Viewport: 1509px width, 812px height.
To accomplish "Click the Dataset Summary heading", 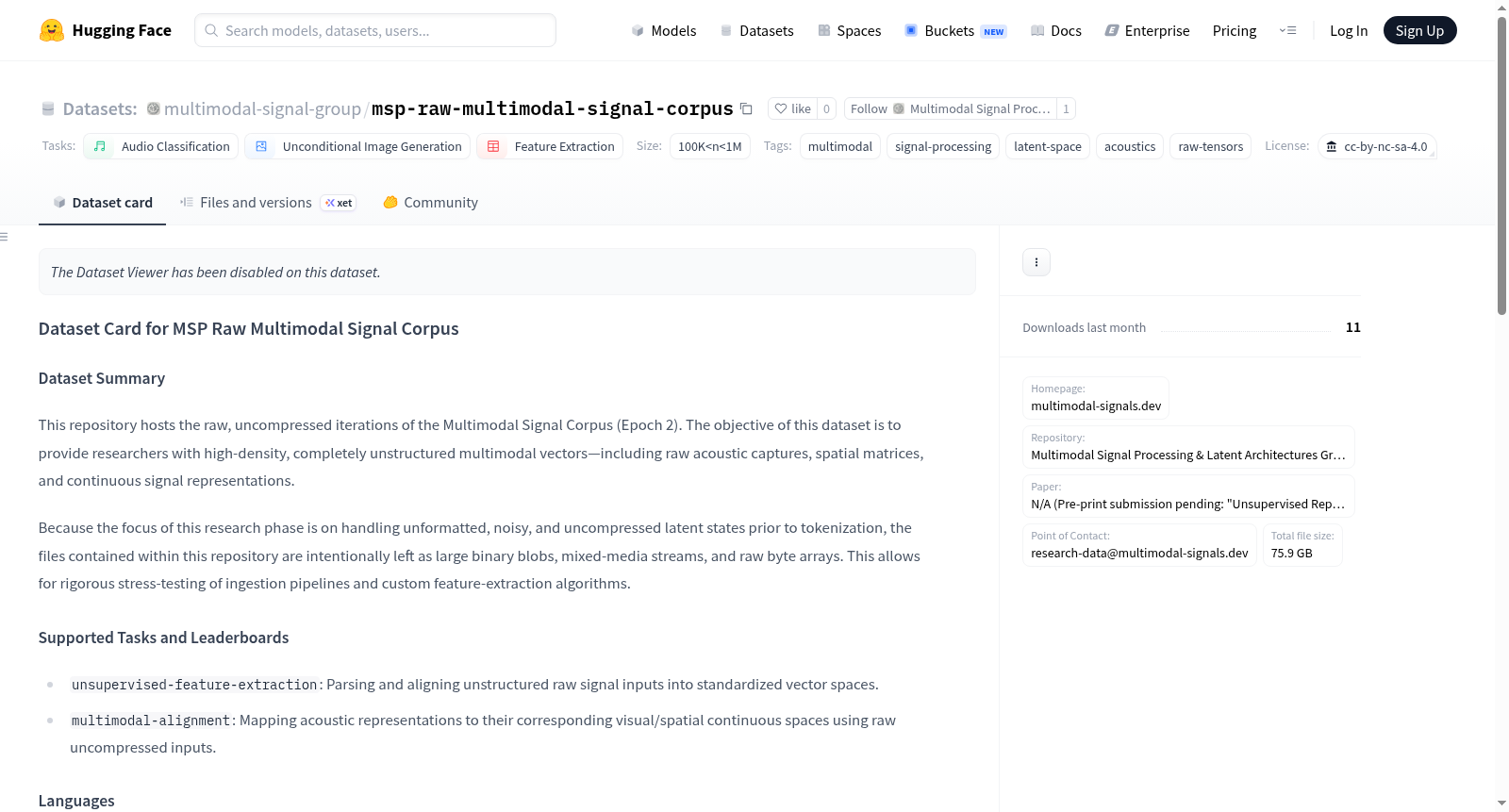I will click(102, 378).
